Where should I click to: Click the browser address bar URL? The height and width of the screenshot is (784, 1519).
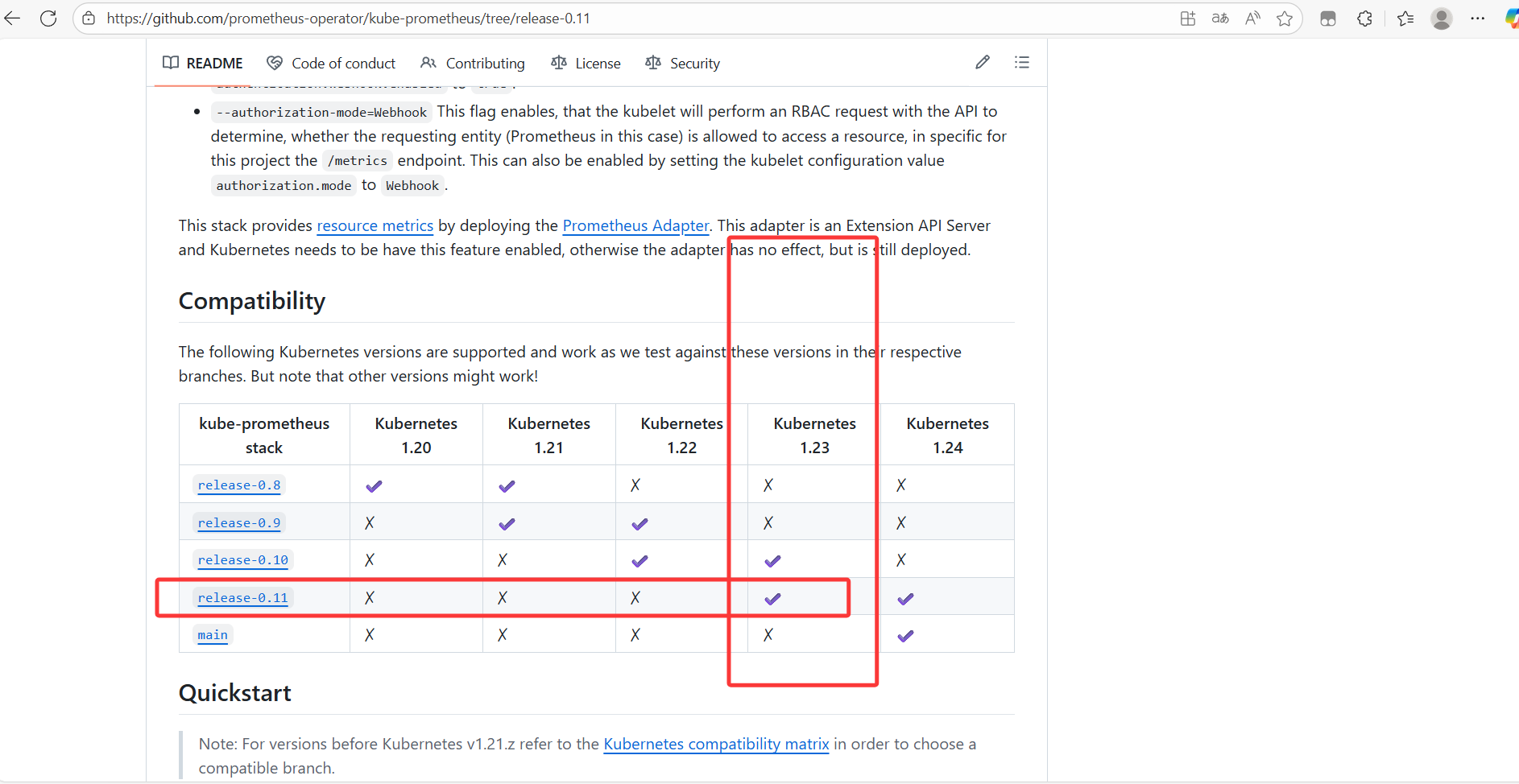pos(348,19)
